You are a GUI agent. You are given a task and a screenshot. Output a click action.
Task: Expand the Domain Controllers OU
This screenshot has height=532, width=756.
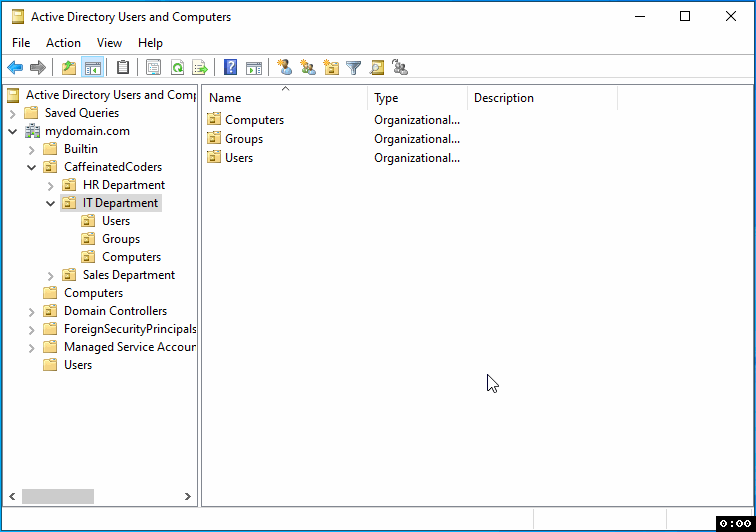[32, 312]
